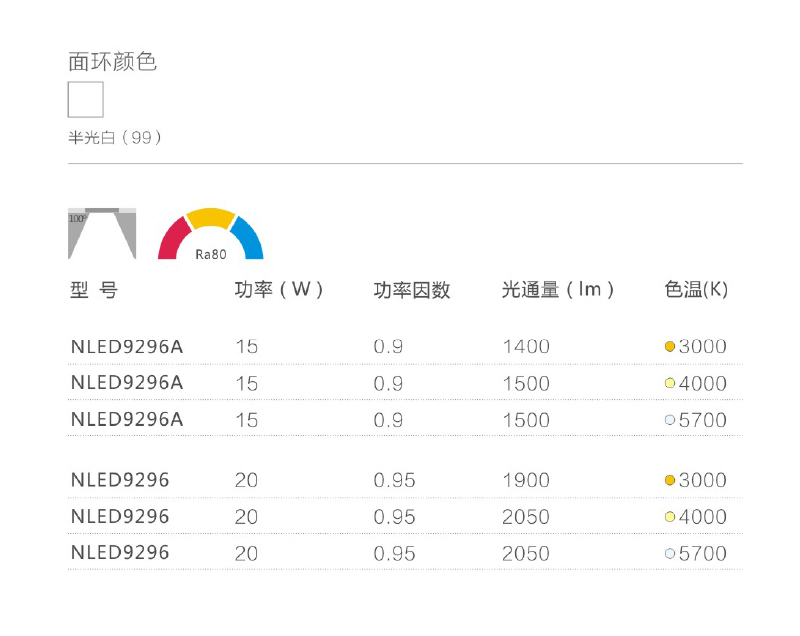Screen dimensions: 800x636
Task: Click the pale blue 5700K dot for NLED9296A
Action: pyautogui.click(x=670, y=420)
